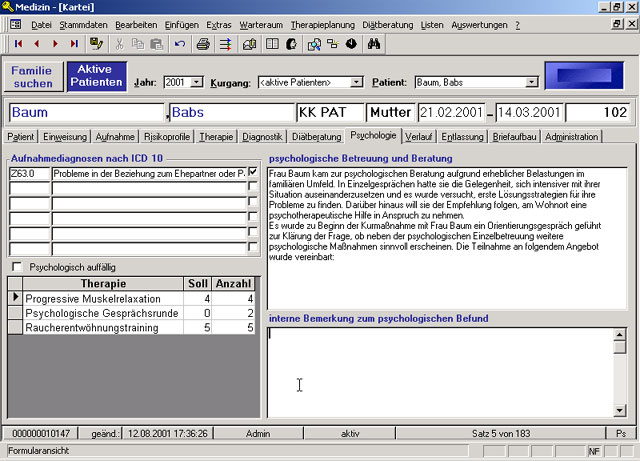Select the Progressive Muskelrelaxation row
The height and width of the screenshot is (461, 640).
coord(131,298)
